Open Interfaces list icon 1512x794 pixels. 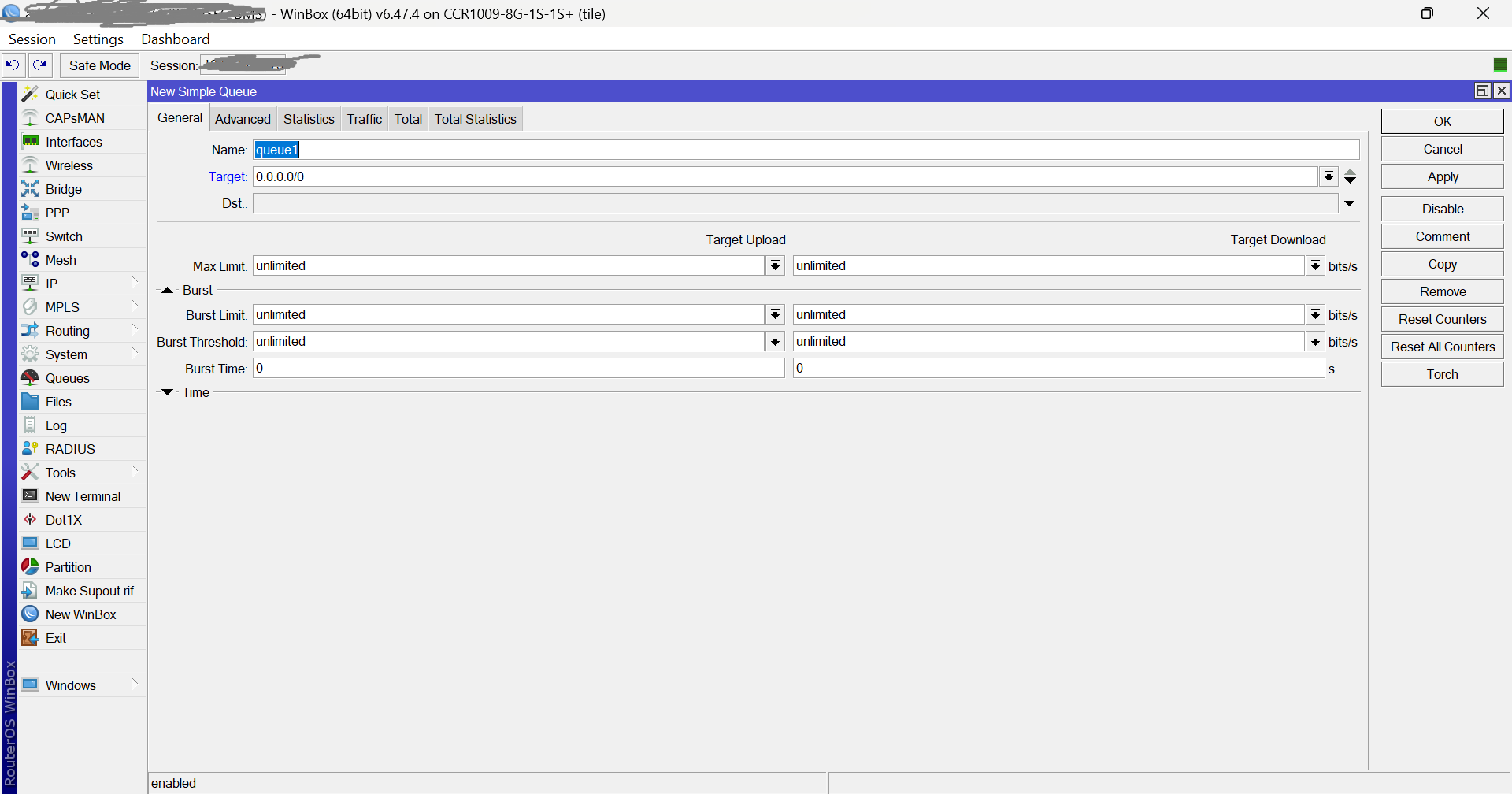30,142
